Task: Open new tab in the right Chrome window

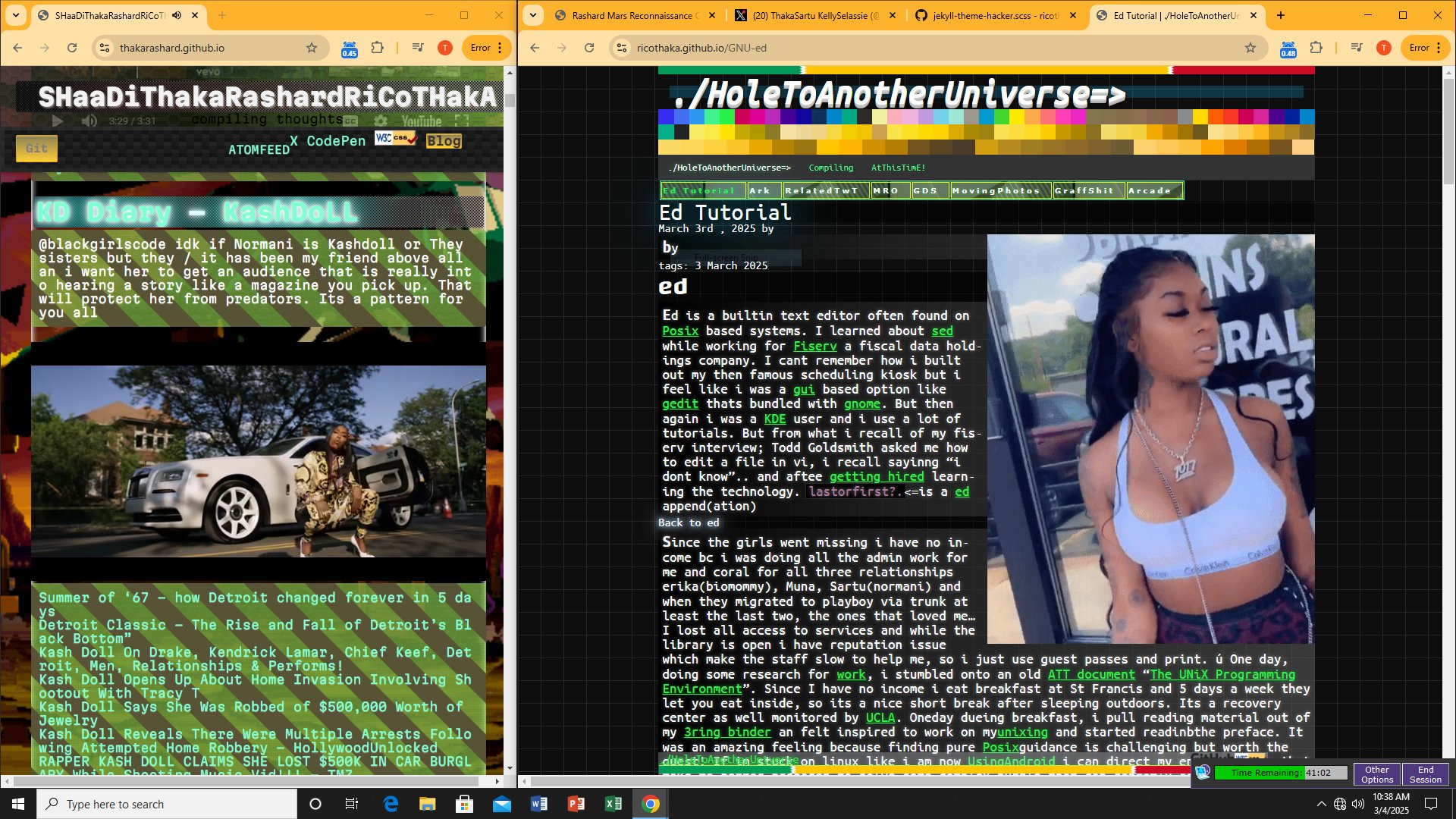Action: [1281, 15]
